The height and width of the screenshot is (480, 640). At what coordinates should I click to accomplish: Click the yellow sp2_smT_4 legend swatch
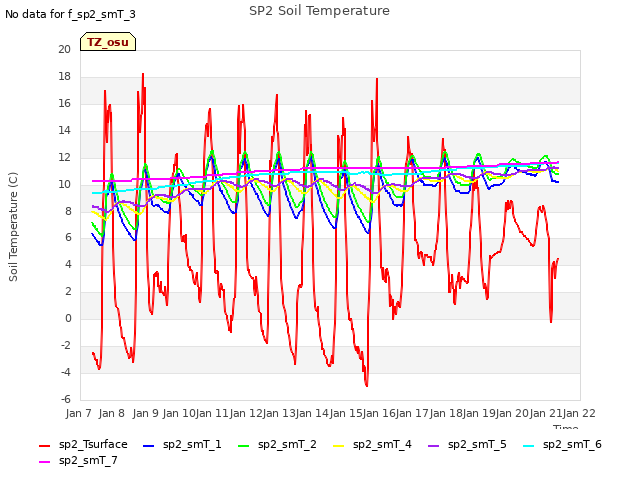click(x=339, y=445)
